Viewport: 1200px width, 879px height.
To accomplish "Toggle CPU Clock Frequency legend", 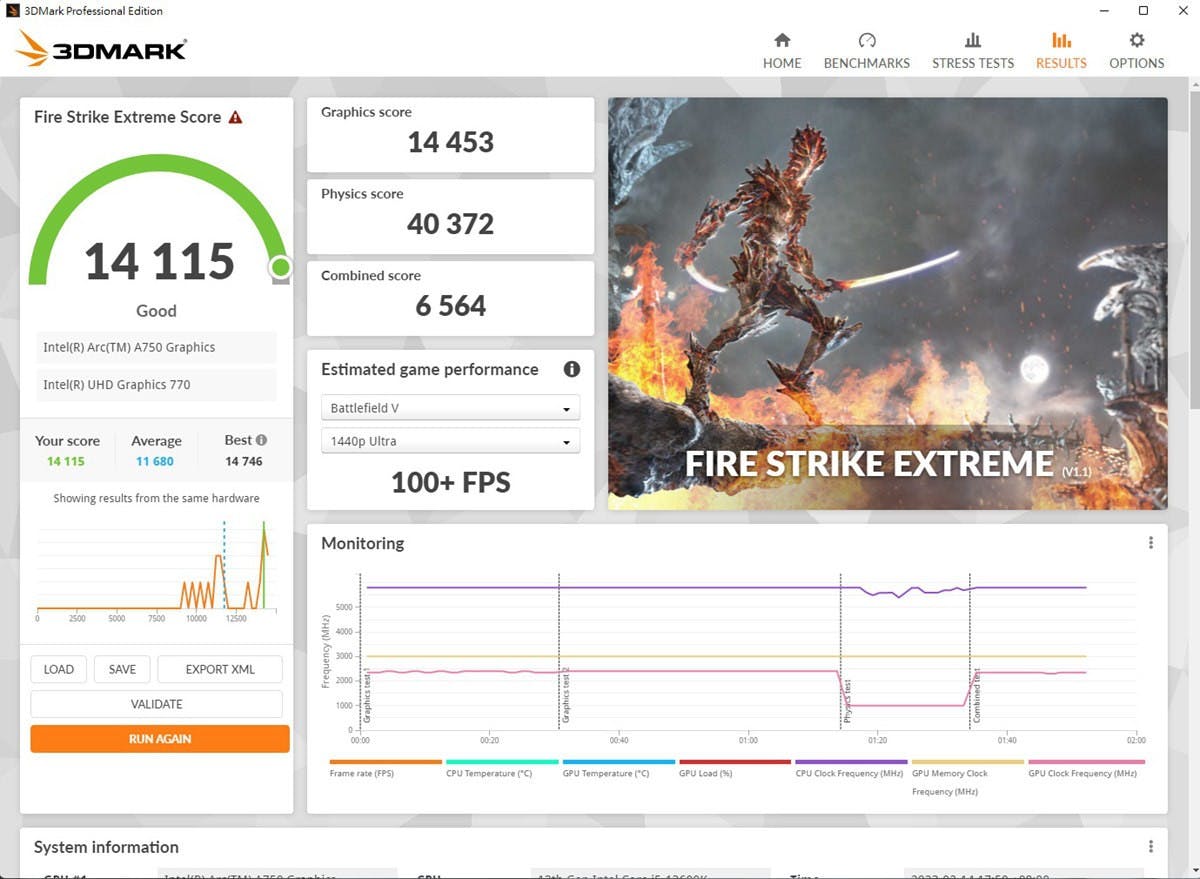I will pos(852,769).
